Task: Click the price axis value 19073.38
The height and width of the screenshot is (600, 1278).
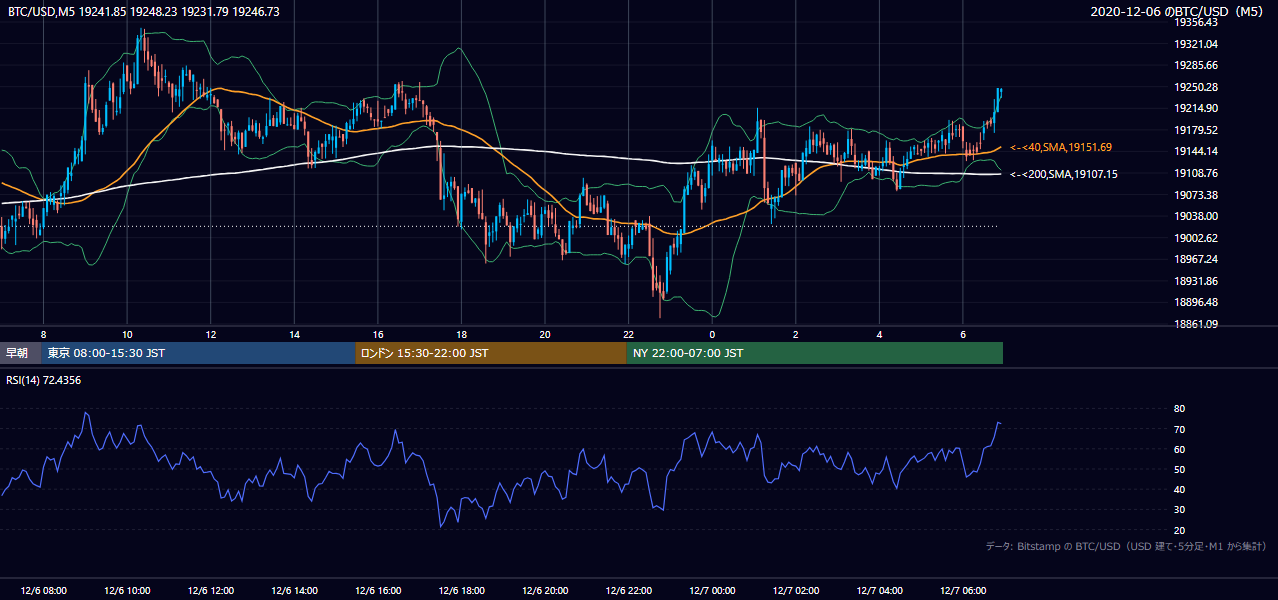Action: (x=1196, y=194)
